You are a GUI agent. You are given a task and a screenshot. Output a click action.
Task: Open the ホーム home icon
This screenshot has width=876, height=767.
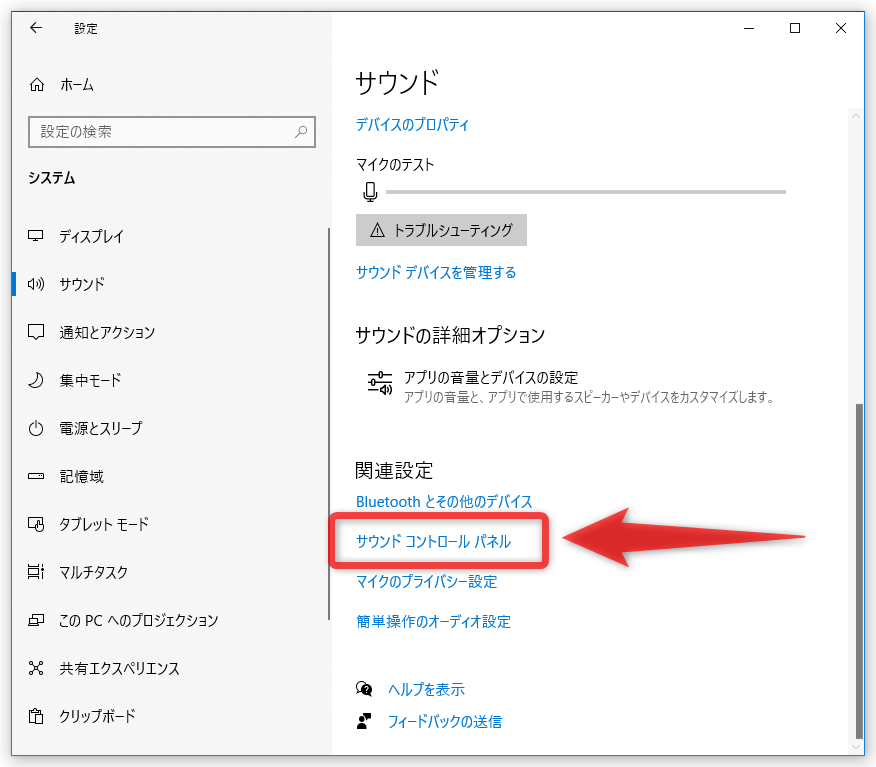[x=37, y=85]
